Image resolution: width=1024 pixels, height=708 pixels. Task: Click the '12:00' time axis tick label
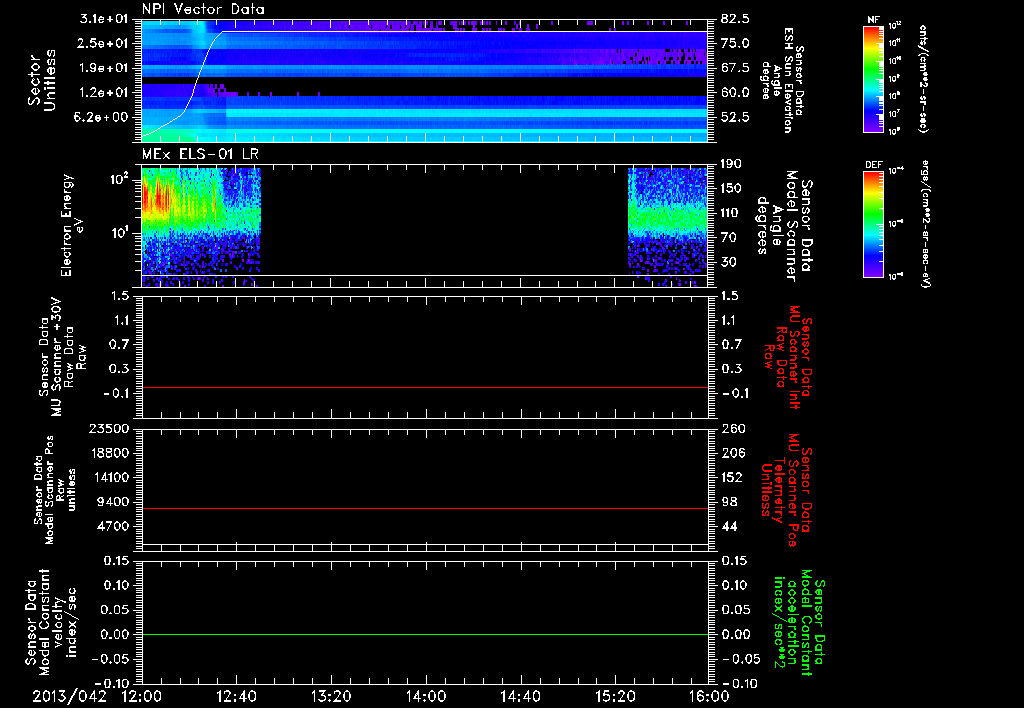coord(141,696)
